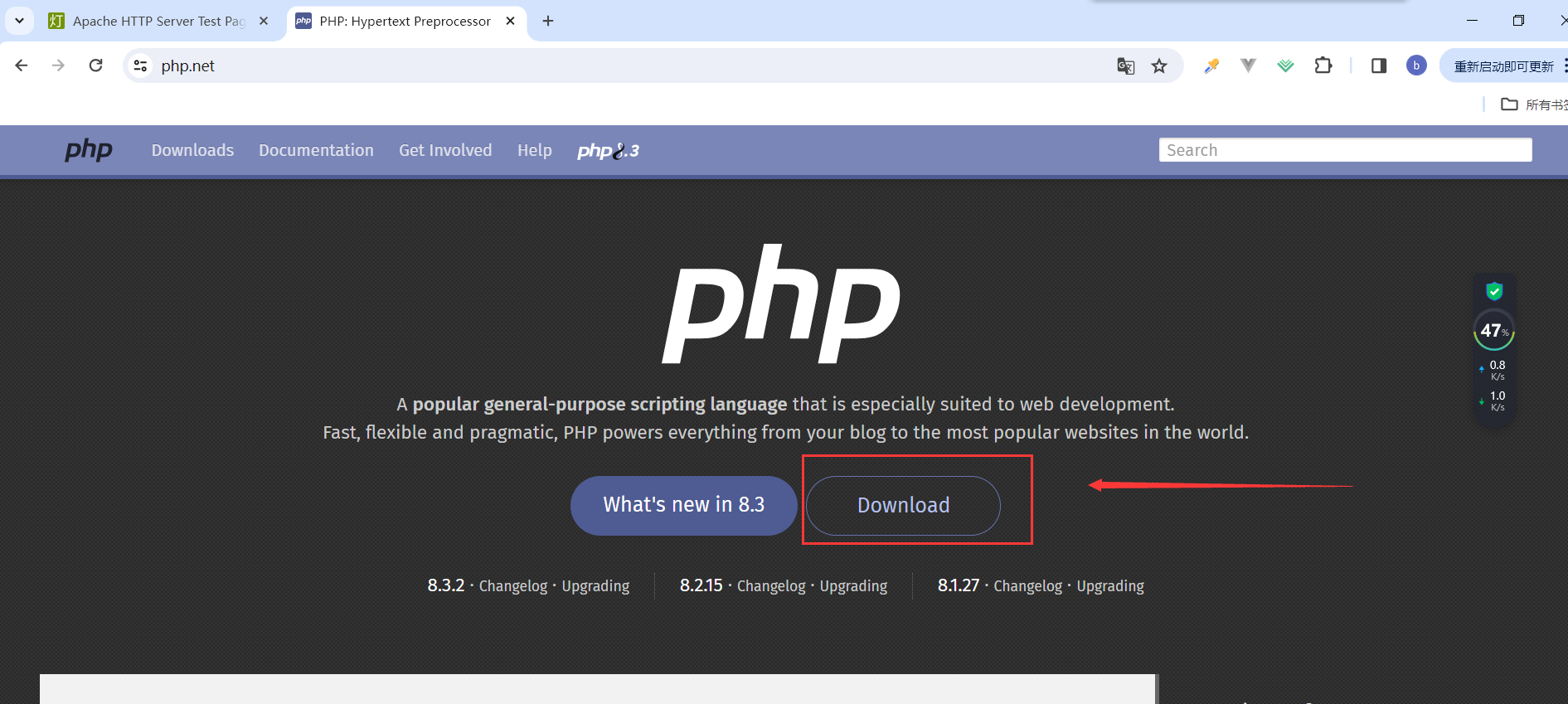The width and height of the screenshot is (1568, 704).
Task: Open the Upgrading link for 8.3.2
Action: tap(595, 586)
